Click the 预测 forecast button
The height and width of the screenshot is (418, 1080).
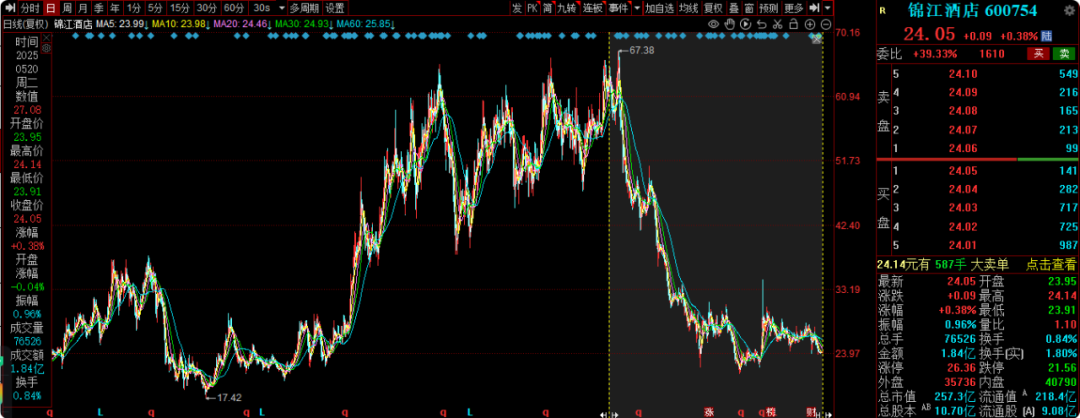click(768, 8)
